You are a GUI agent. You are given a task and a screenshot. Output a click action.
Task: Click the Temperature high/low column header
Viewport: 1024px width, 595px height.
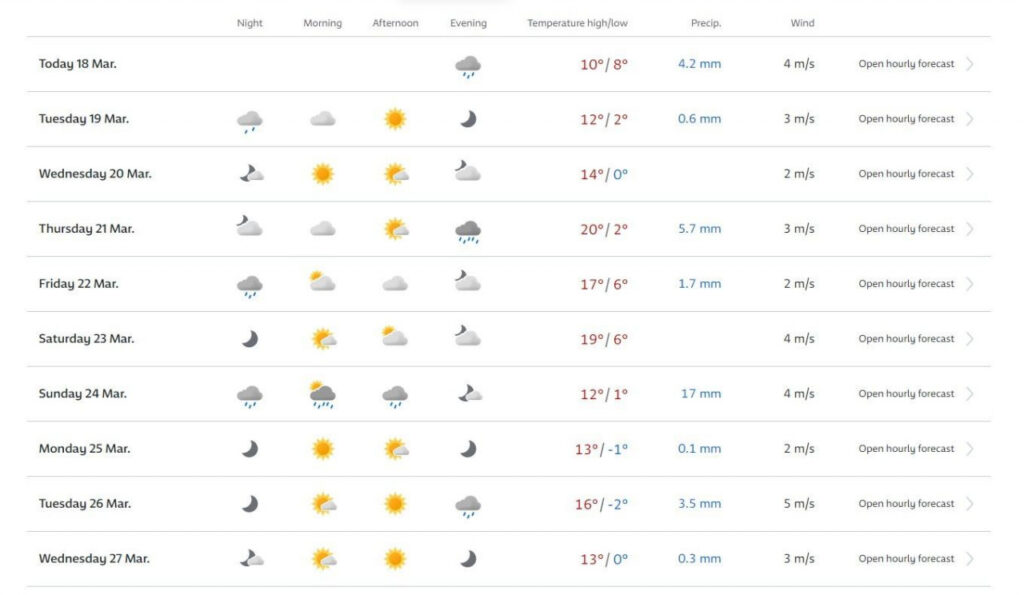[x=577, y=23]
